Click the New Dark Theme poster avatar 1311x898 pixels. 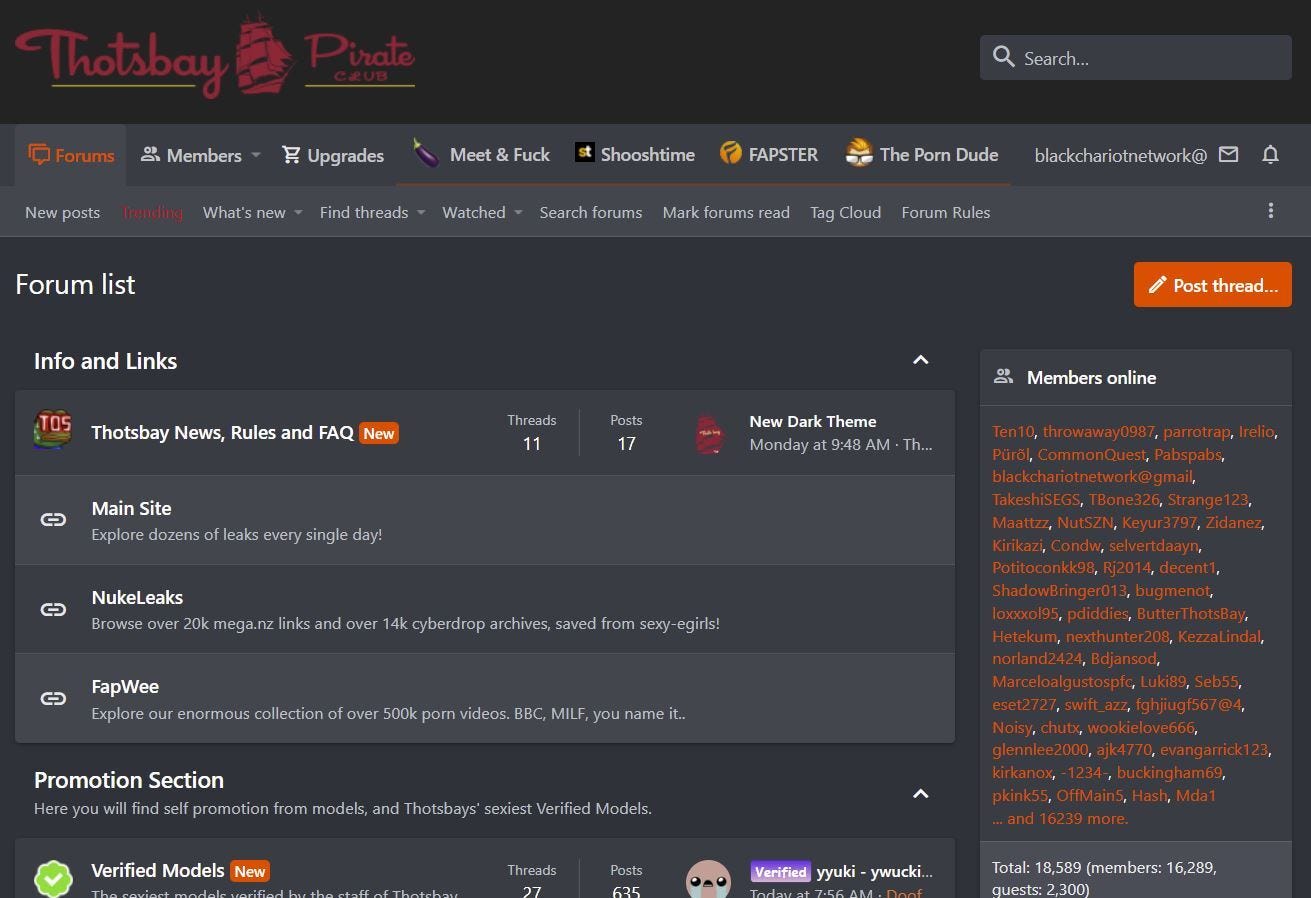pyautogui.click(x=709, y=434)
